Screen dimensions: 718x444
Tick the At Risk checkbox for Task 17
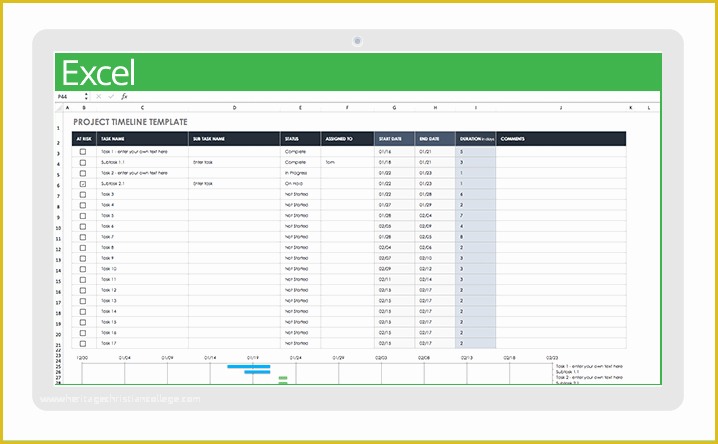[x=83, y=344]
